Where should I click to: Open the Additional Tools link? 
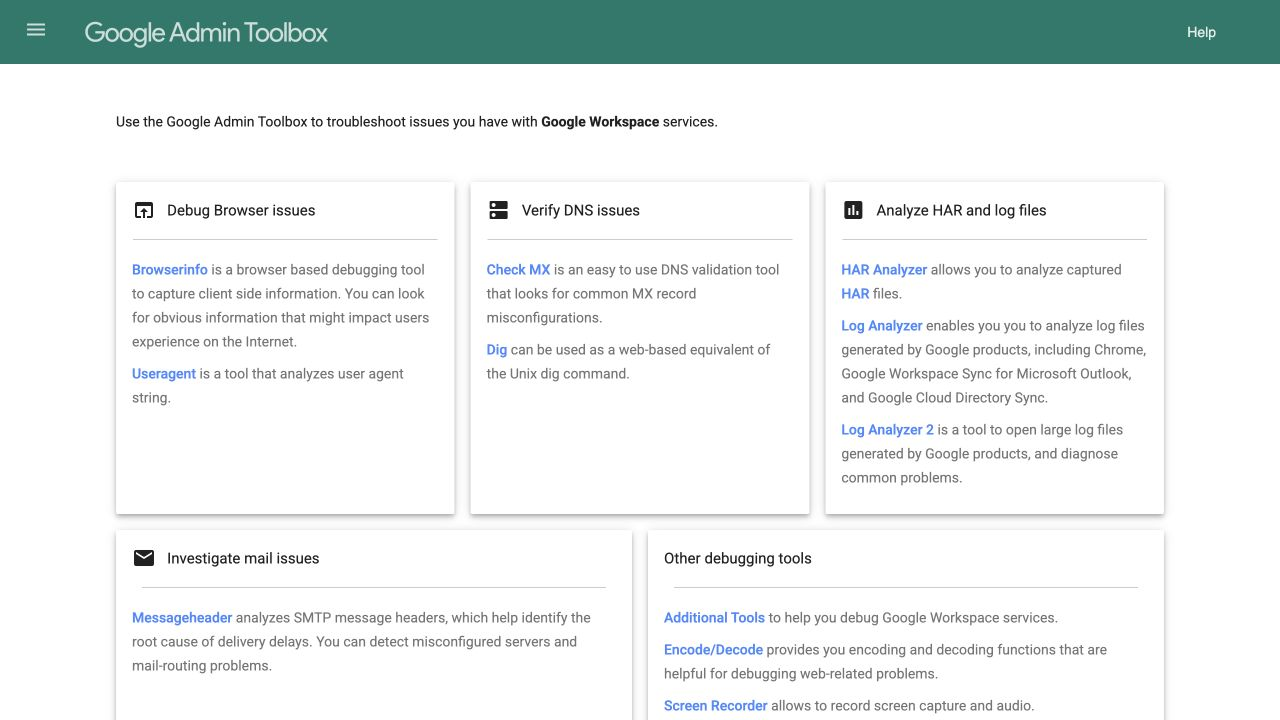pyautogui.click(x=714, y=618)
